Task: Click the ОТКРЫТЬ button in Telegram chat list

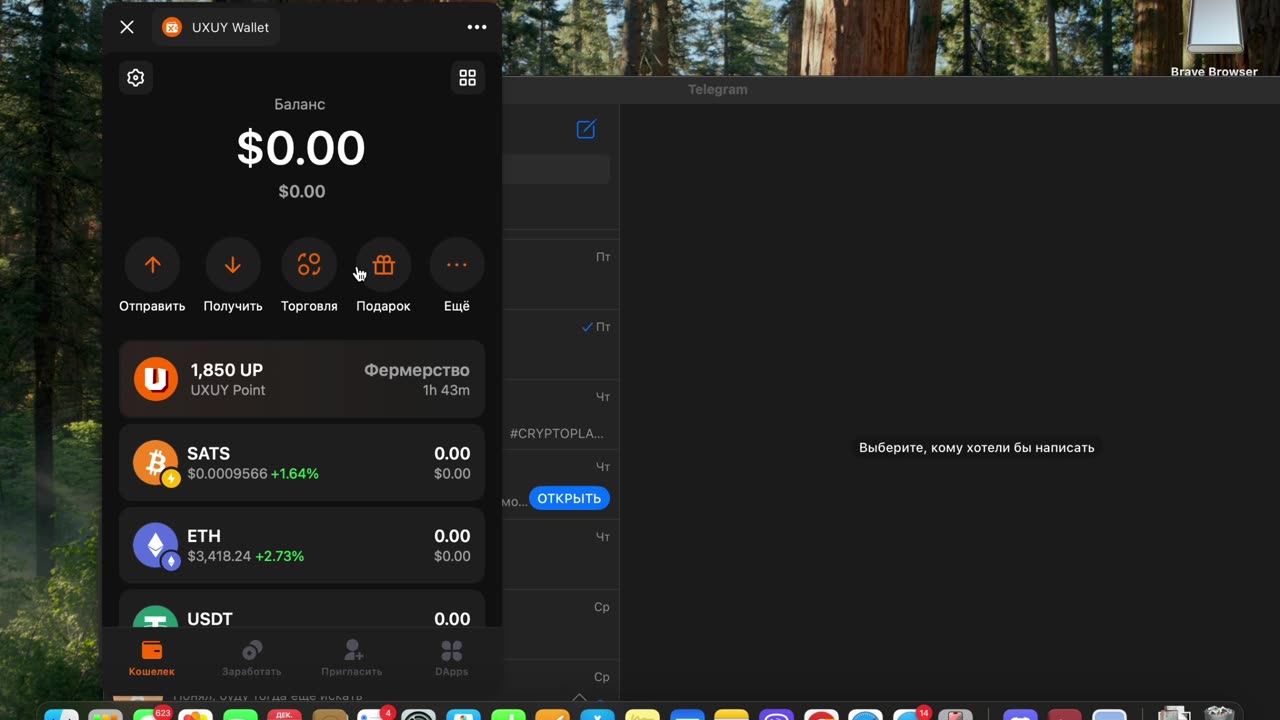Action: tap(569, 498)
